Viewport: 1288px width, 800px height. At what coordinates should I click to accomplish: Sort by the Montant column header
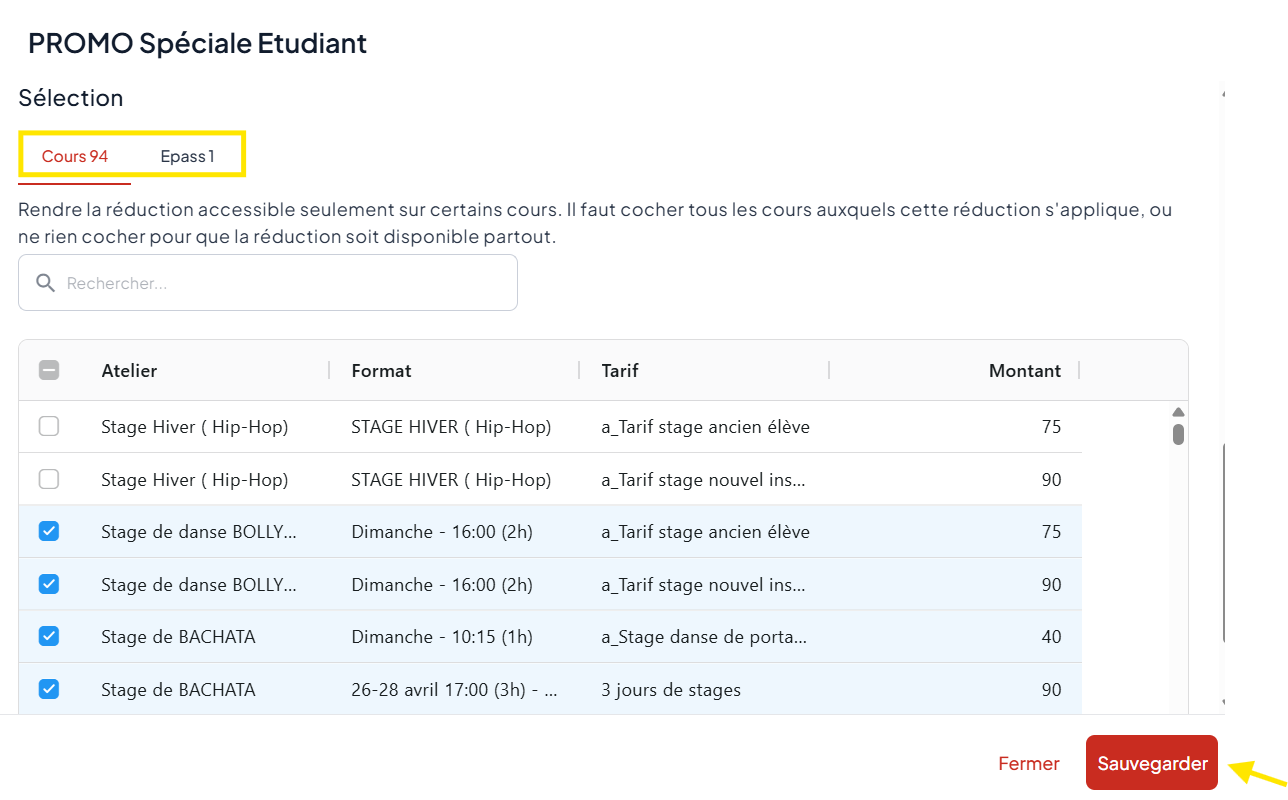(x=1024, y=370)
